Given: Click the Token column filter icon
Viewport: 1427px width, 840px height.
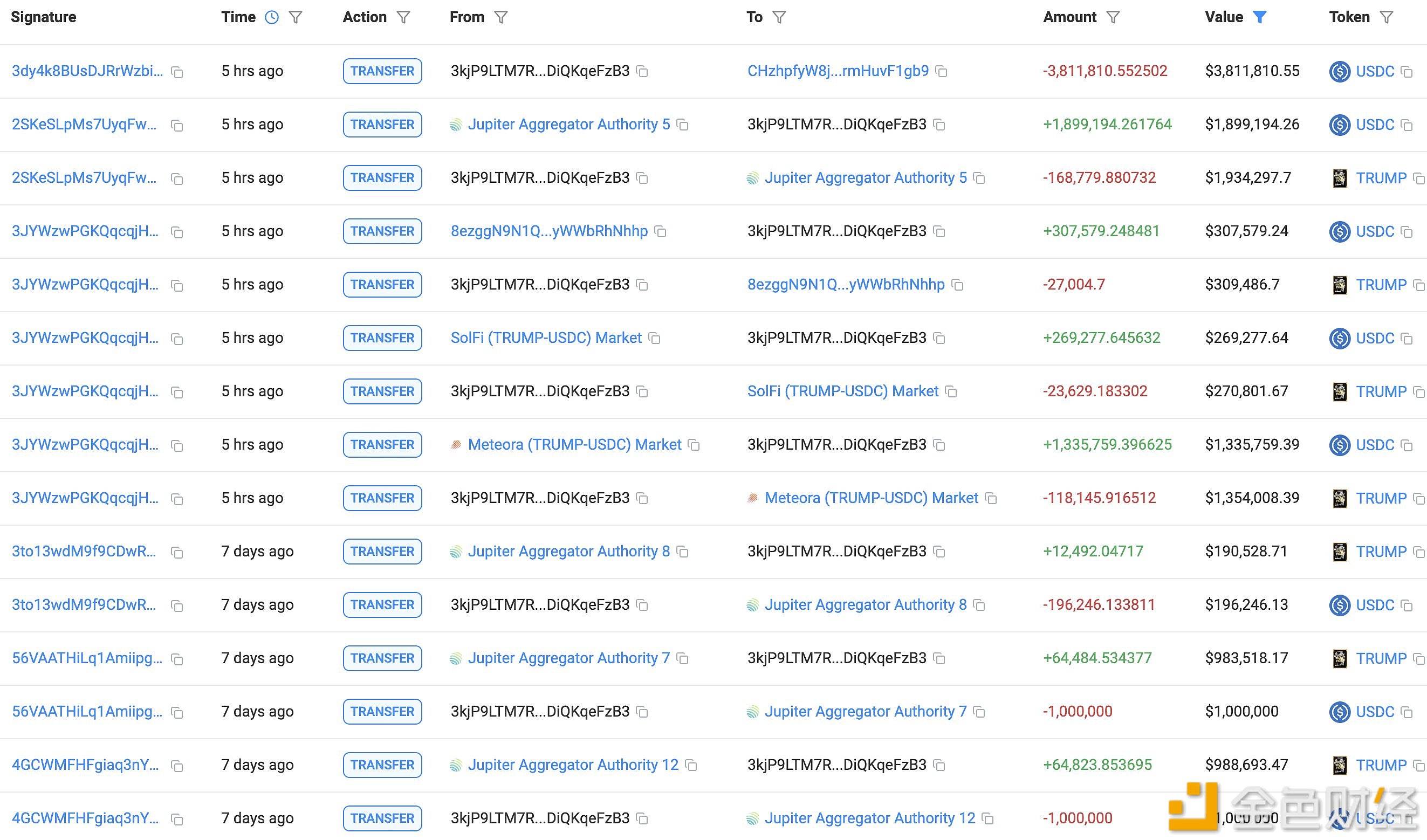Looking at the screenshot, I should pyautogui.click(x=1386, y=17).
